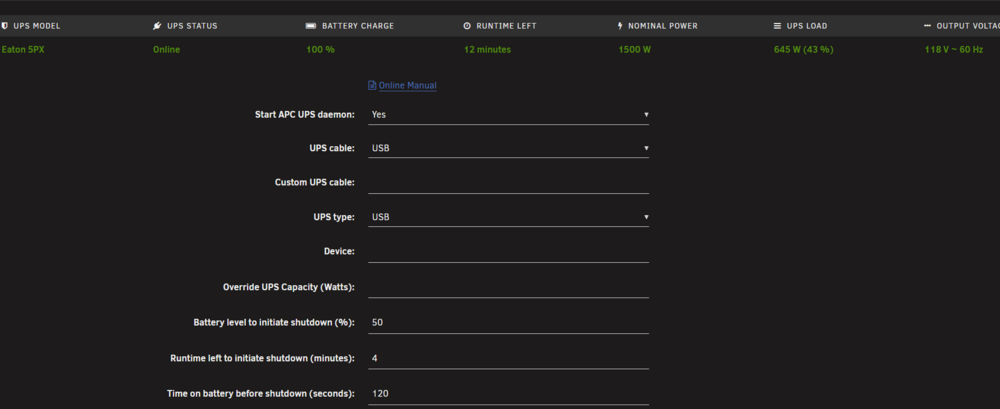Image resolution: width=1000 pixels, height=409 pixels.
Task: Click the bars icon beside UPS LOAD
Action: tap(777, 26)
